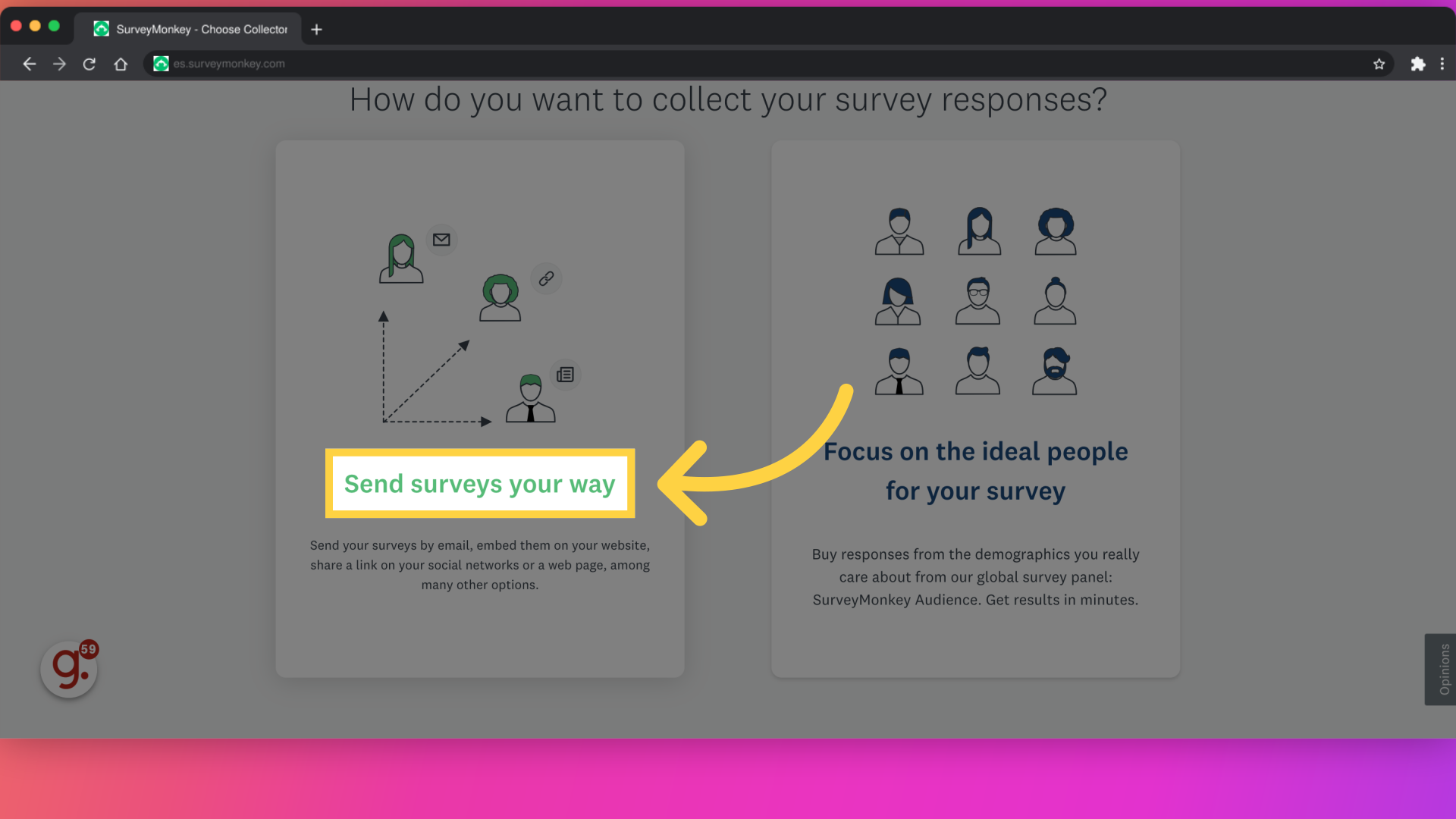Click the forward navigation arrow browser
The height and width of the screenshot is (819, 1456).
(x=59, y=63)
